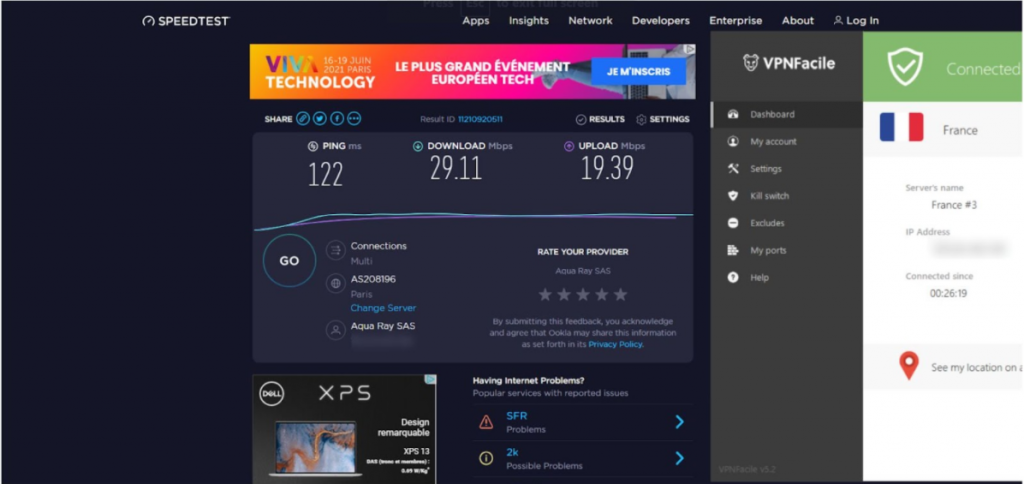This screenshot has height=484, width=1024.
Task: Click Change Server link
Action: coord(383,308)
